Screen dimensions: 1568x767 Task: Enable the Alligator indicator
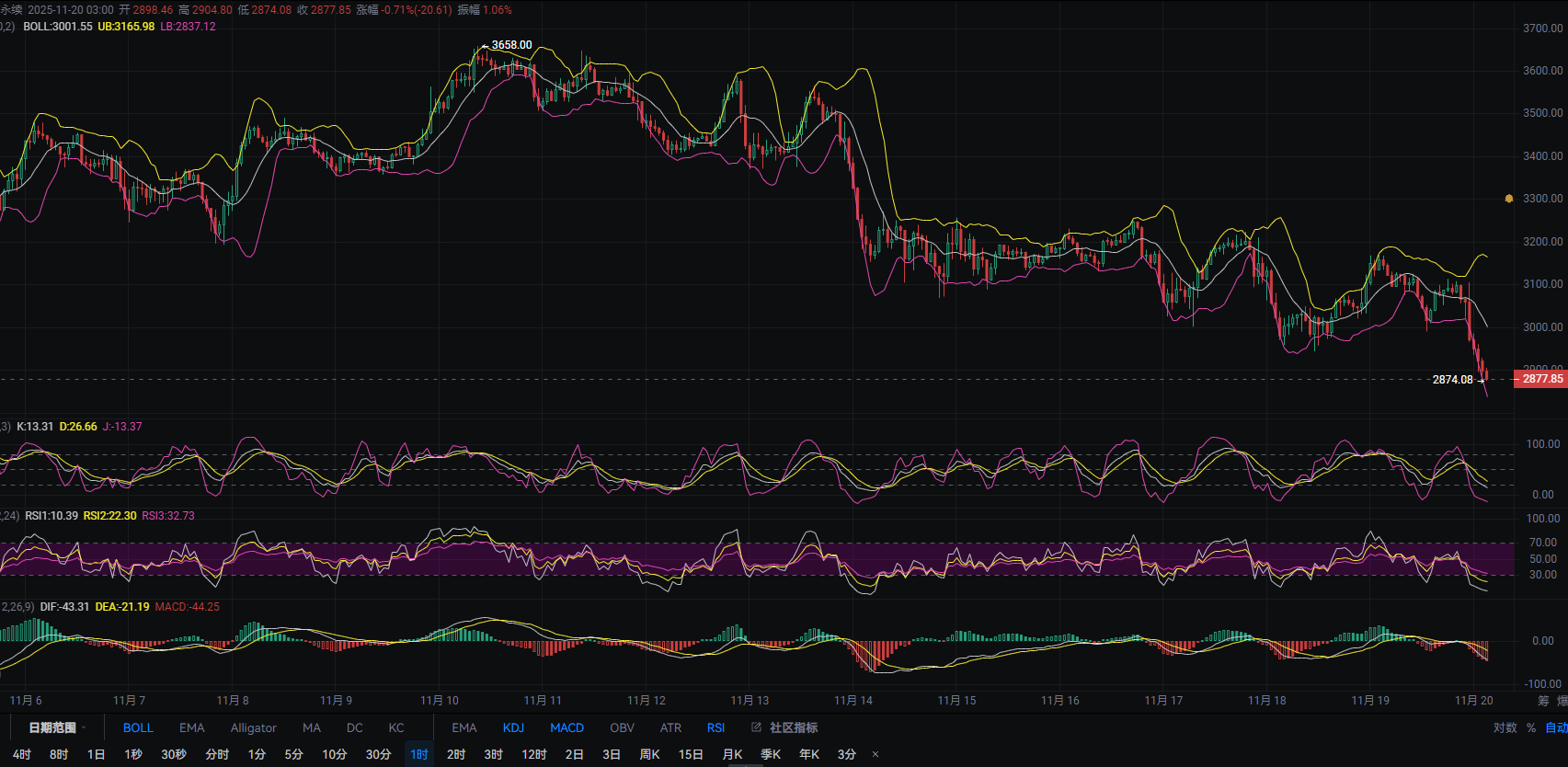[253, 727]
